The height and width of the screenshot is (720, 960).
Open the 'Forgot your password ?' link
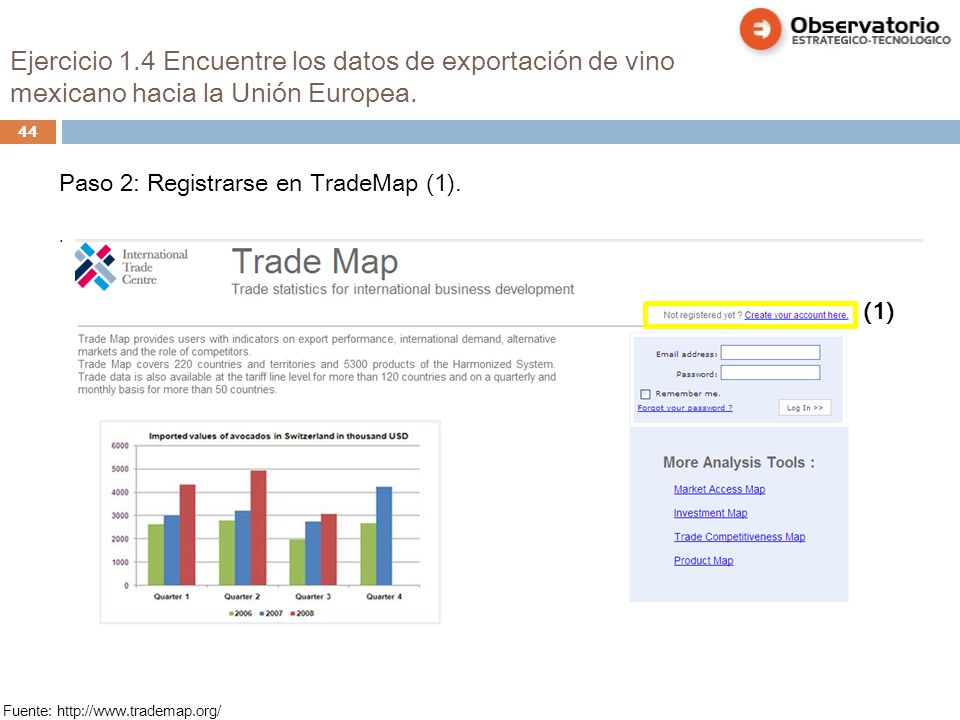[684, 408]
